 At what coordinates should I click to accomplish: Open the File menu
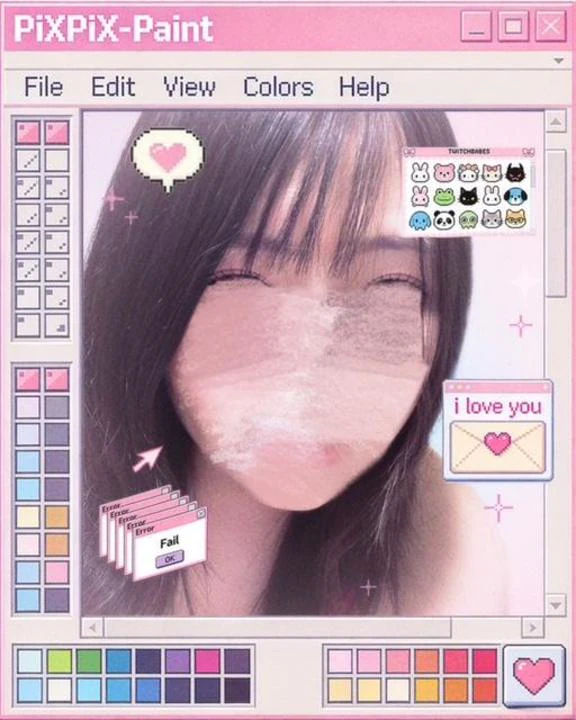[x=44, y=87]
